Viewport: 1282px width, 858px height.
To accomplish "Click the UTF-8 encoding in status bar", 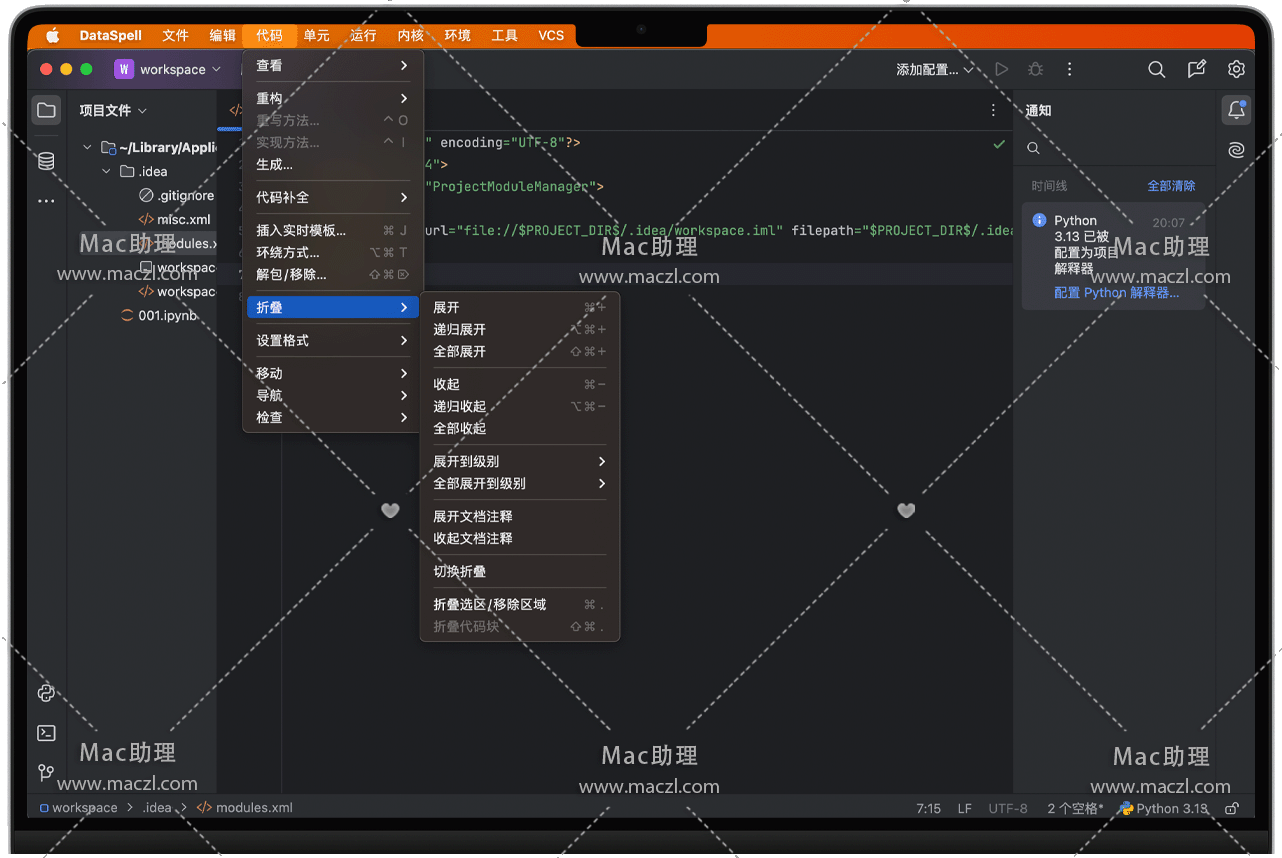I will click(x=1007, y=808).
